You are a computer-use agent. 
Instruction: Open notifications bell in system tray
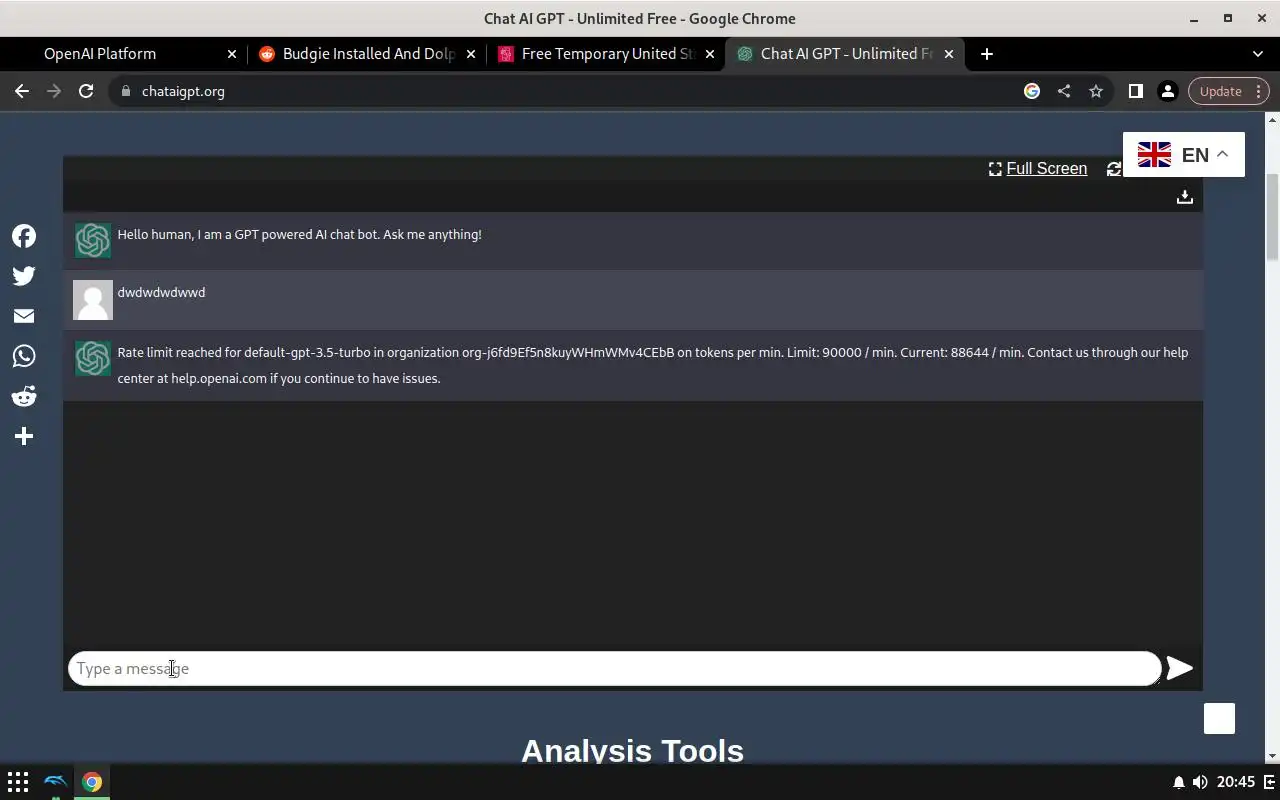(x=1178, y=782)
